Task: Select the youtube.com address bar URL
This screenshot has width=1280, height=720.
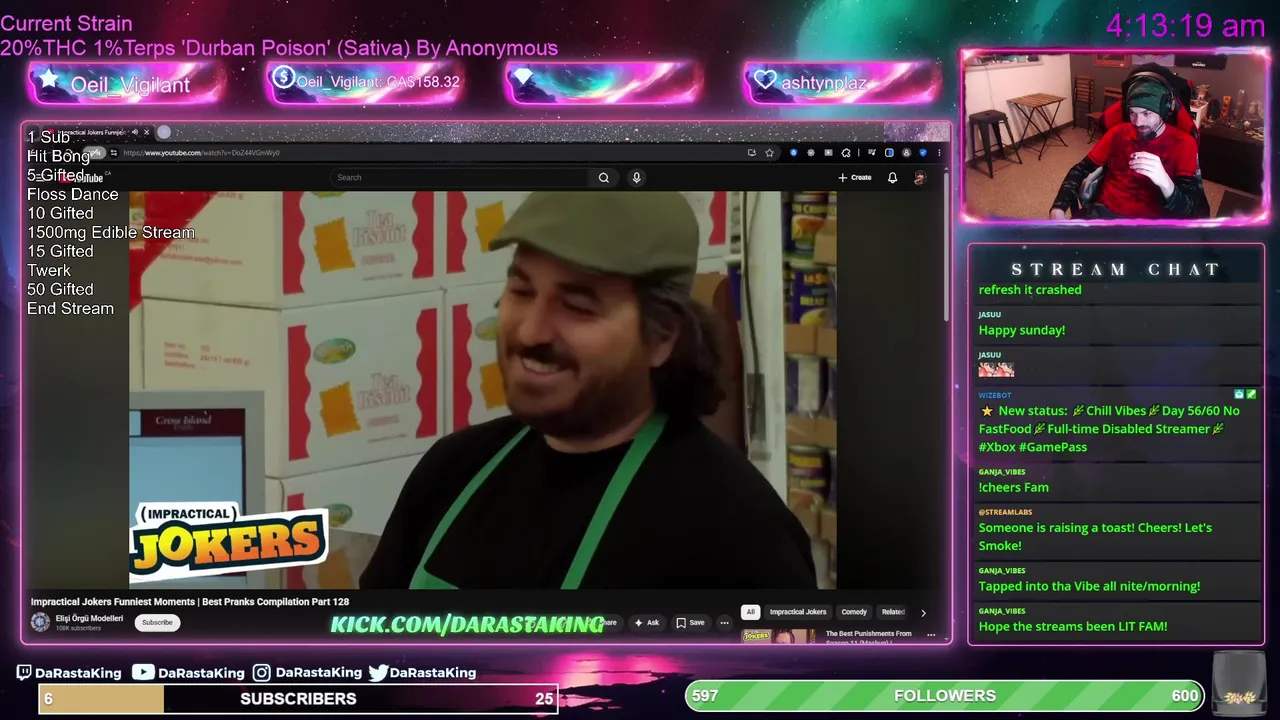Action: (x=201, y=153)
